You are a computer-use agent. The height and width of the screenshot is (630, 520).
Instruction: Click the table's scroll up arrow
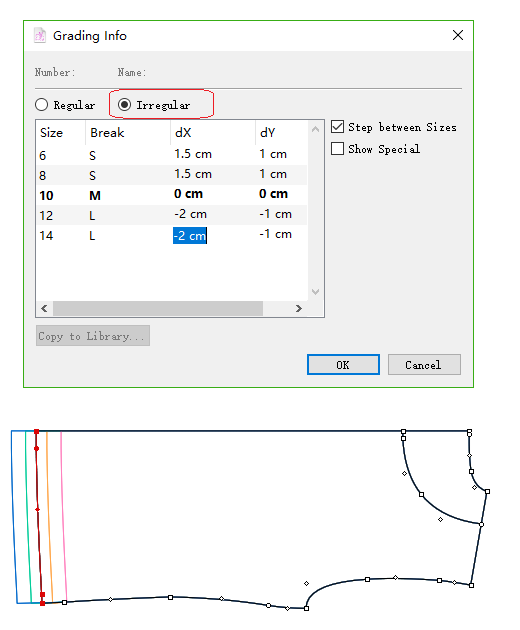coord(315,129)
